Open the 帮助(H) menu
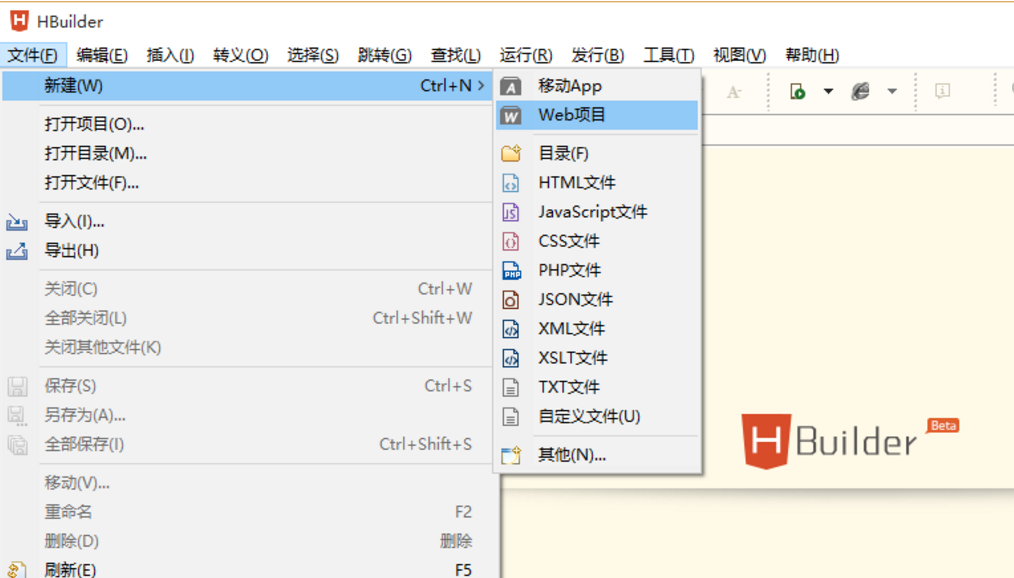Image resolution: width=1014 pixels, height=578 pixels. [x=812, y=55]
